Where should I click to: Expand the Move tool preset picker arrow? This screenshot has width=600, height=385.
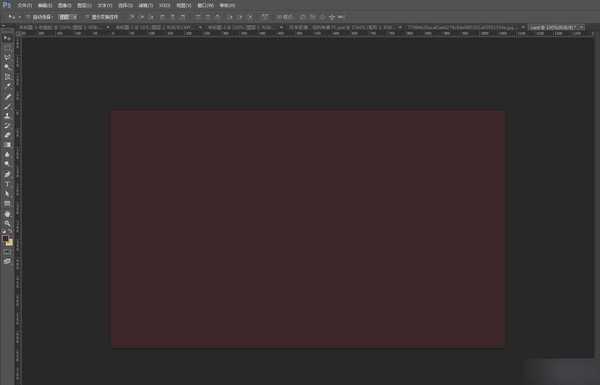(x=19, y=17)
